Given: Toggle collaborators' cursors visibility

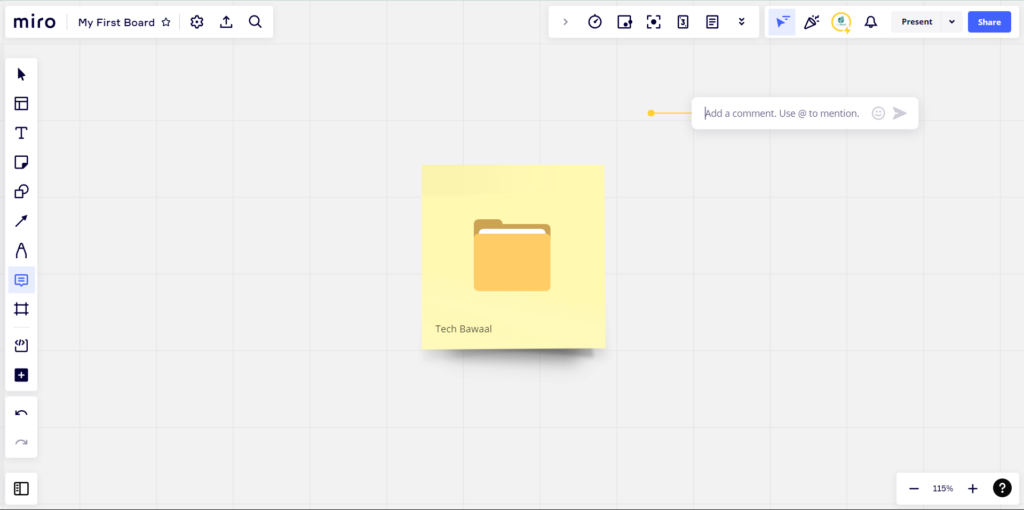Looking at the screenshot, I should (x=782, y=22).
